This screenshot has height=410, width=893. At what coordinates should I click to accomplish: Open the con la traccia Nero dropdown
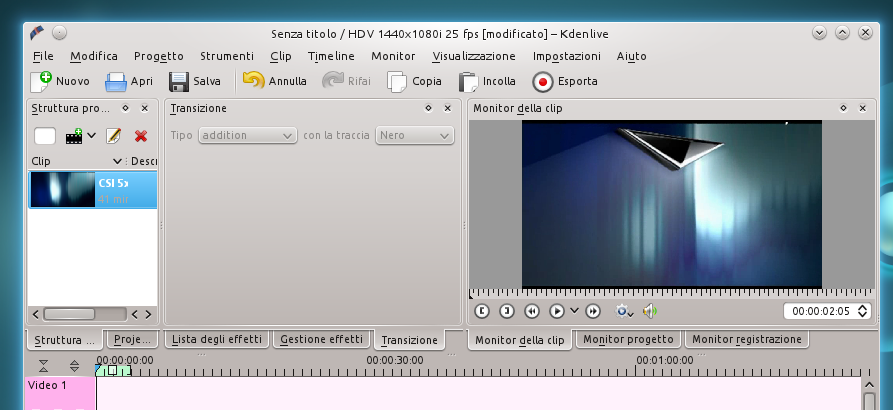point(414,135)
